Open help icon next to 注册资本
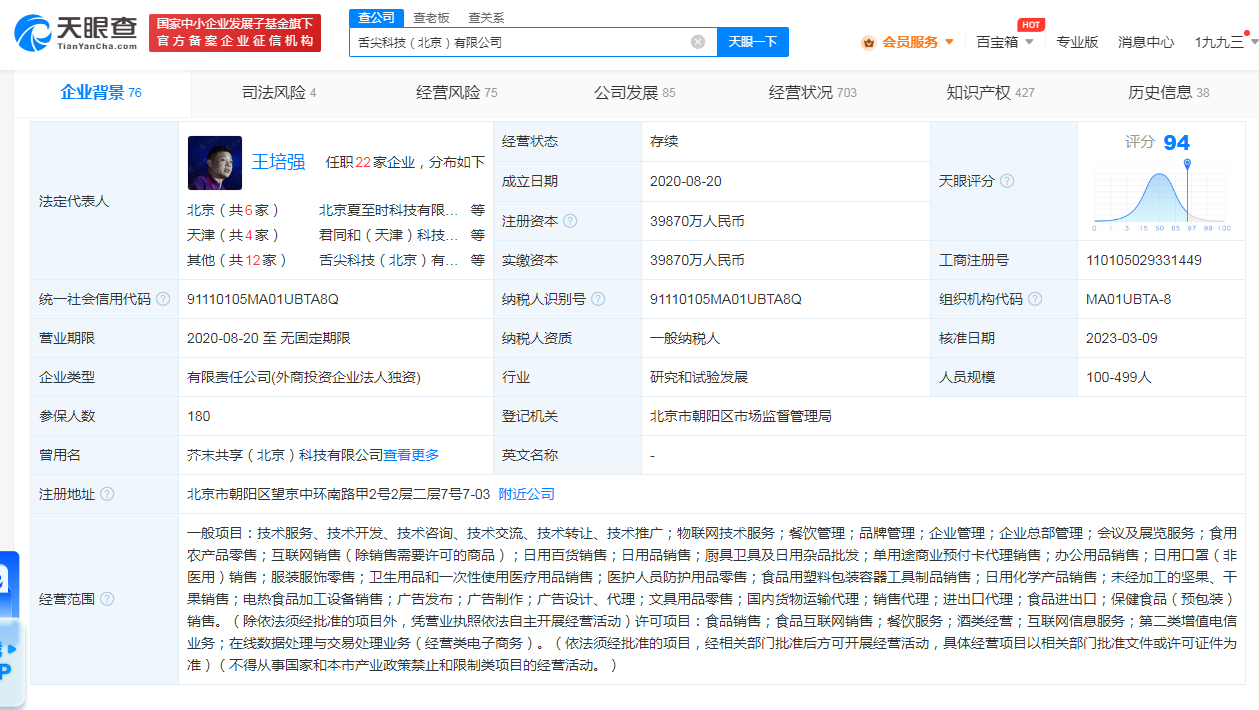The width and height of the screenshot is (1259, 710). [x=570, y=221]
